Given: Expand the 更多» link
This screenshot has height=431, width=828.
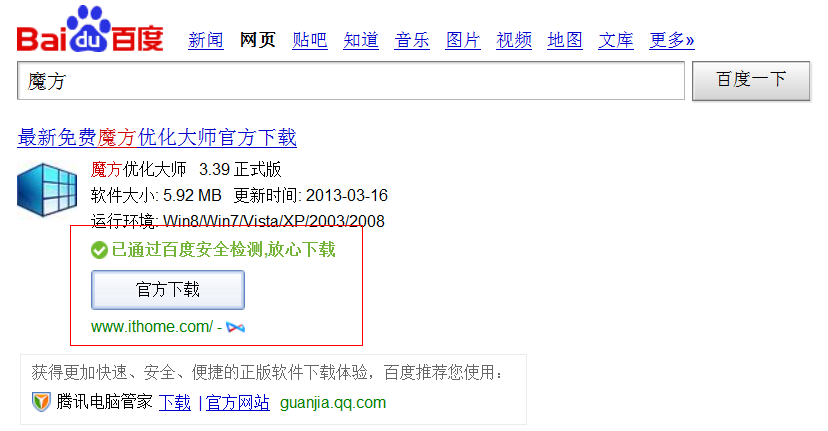Looking at the screenshot, I should coord(672,40).
